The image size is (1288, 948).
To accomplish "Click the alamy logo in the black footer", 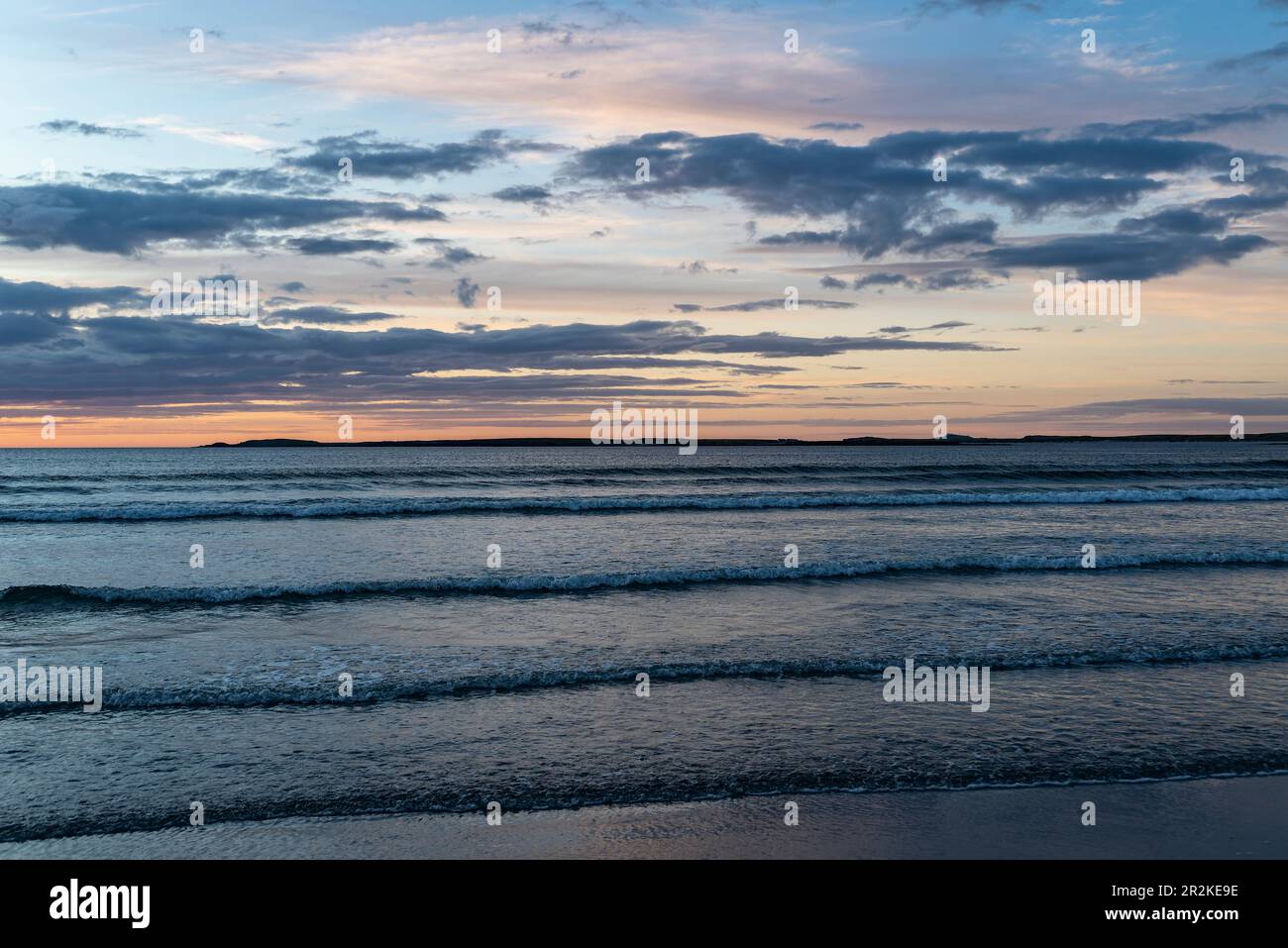I will click(x=99, y=903).
